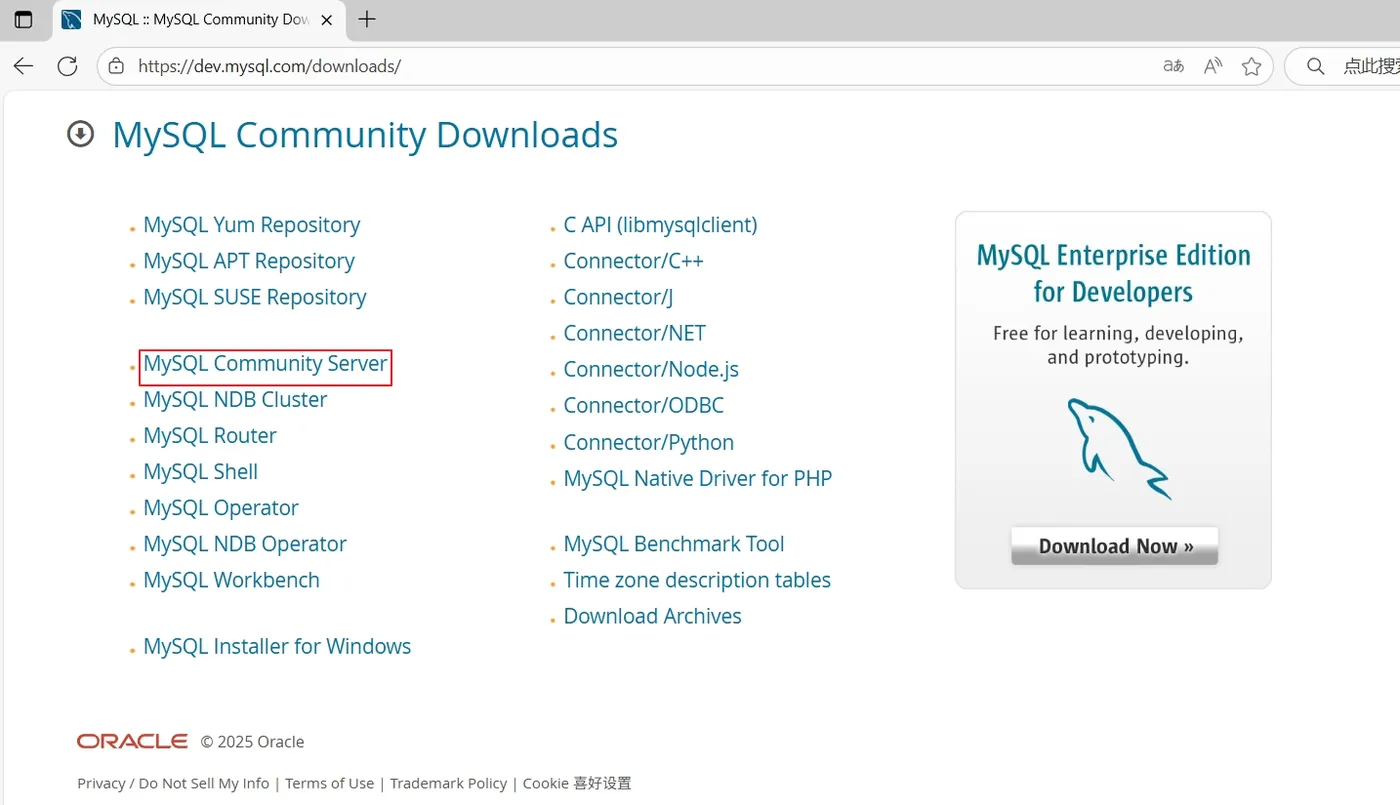The image size is (1400, 805).
Task: Click the search magnifier icon
Action: [x=1316, y=66]
